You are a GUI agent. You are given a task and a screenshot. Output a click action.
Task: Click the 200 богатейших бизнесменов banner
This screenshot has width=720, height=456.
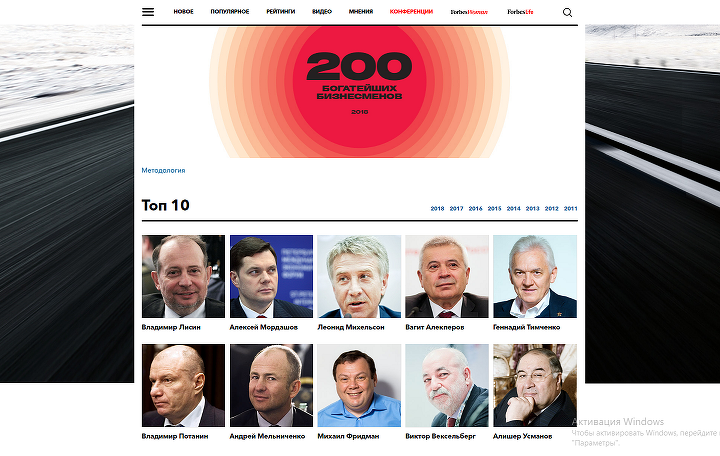[360, 92]
